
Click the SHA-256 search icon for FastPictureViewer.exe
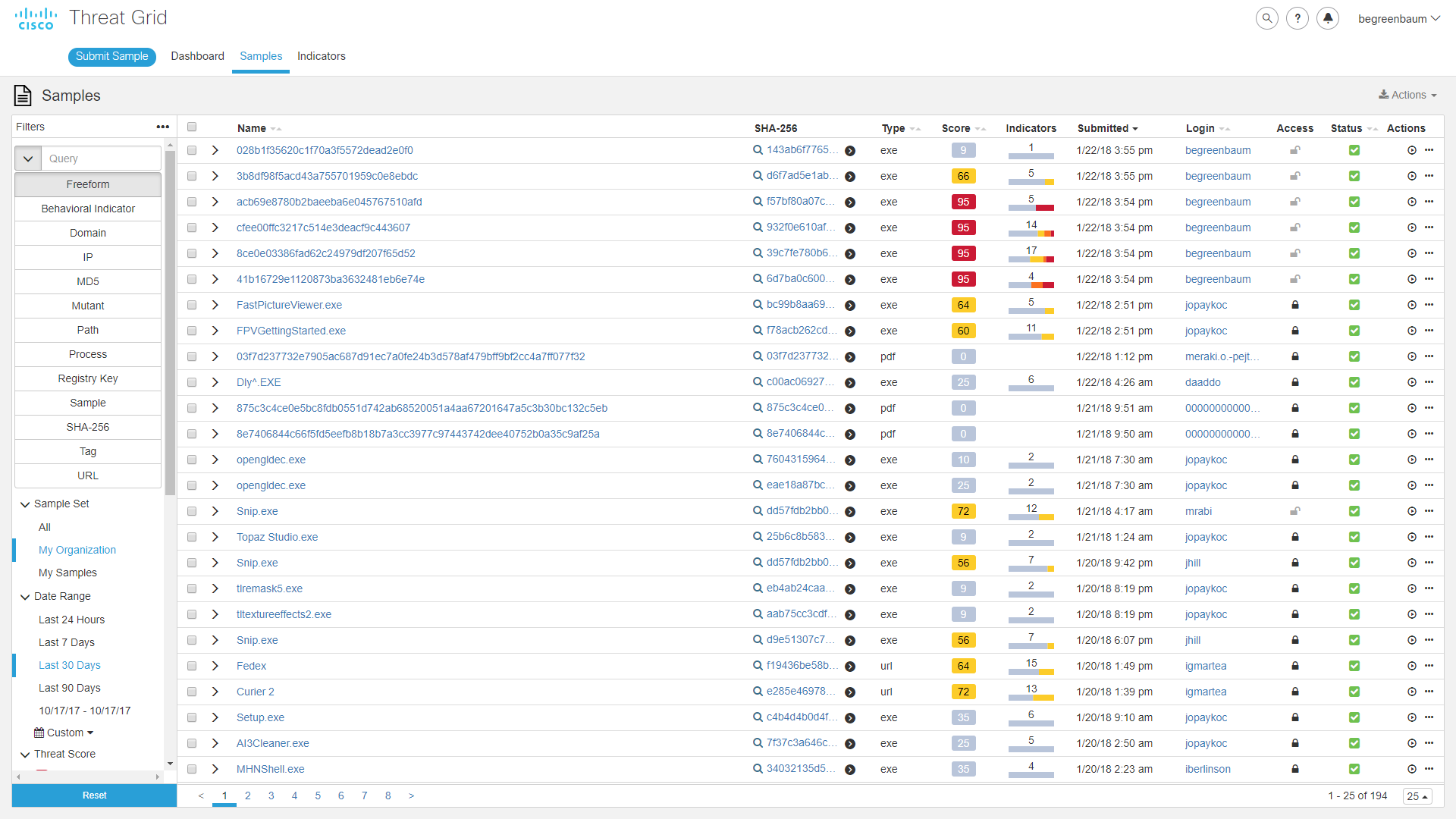758,305
